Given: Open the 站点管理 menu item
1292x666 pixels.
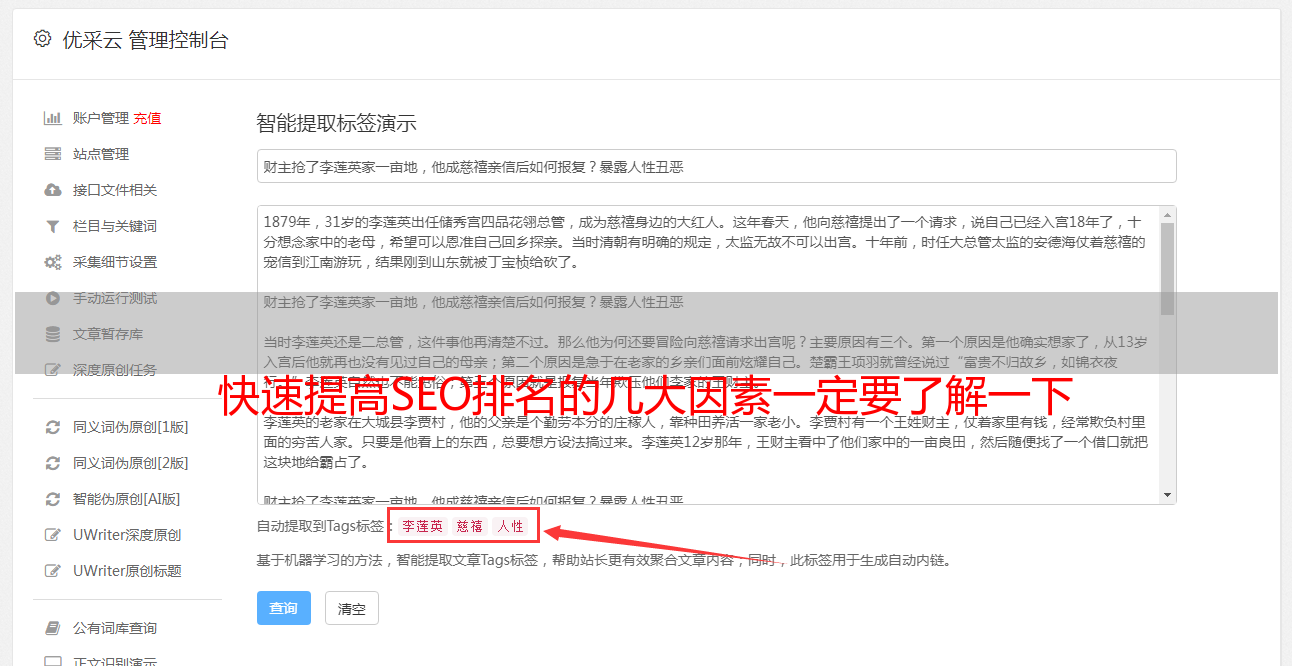Looking at the screenshot, I should pos(101,154).
